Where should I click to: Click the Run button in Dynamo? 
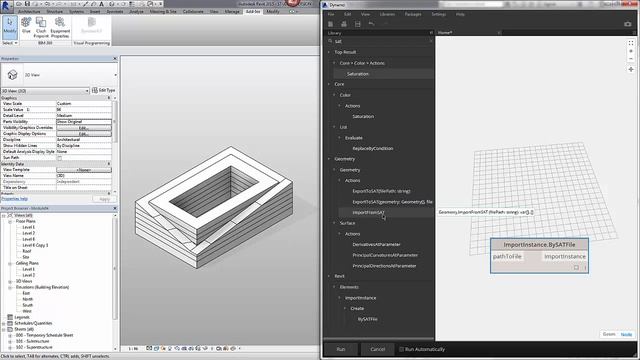point(341,349)
